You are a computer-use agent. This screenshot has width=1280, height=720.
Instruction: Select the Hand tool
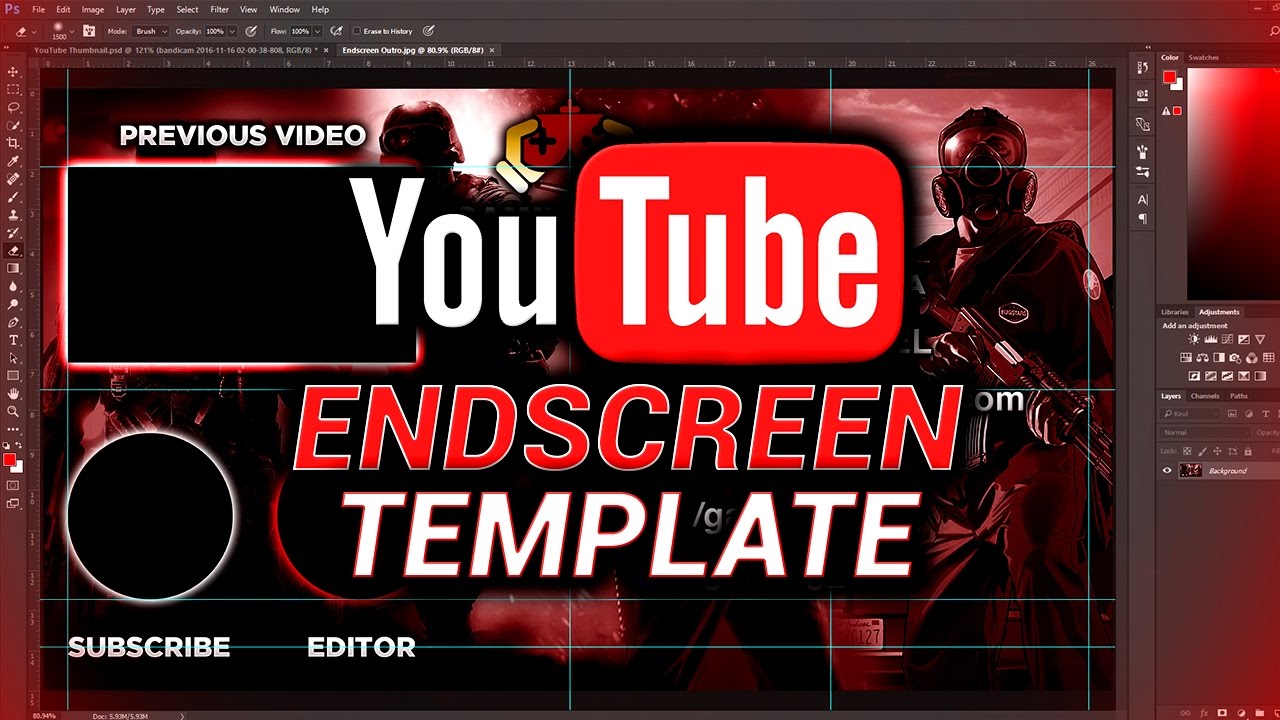click(13, 394)
